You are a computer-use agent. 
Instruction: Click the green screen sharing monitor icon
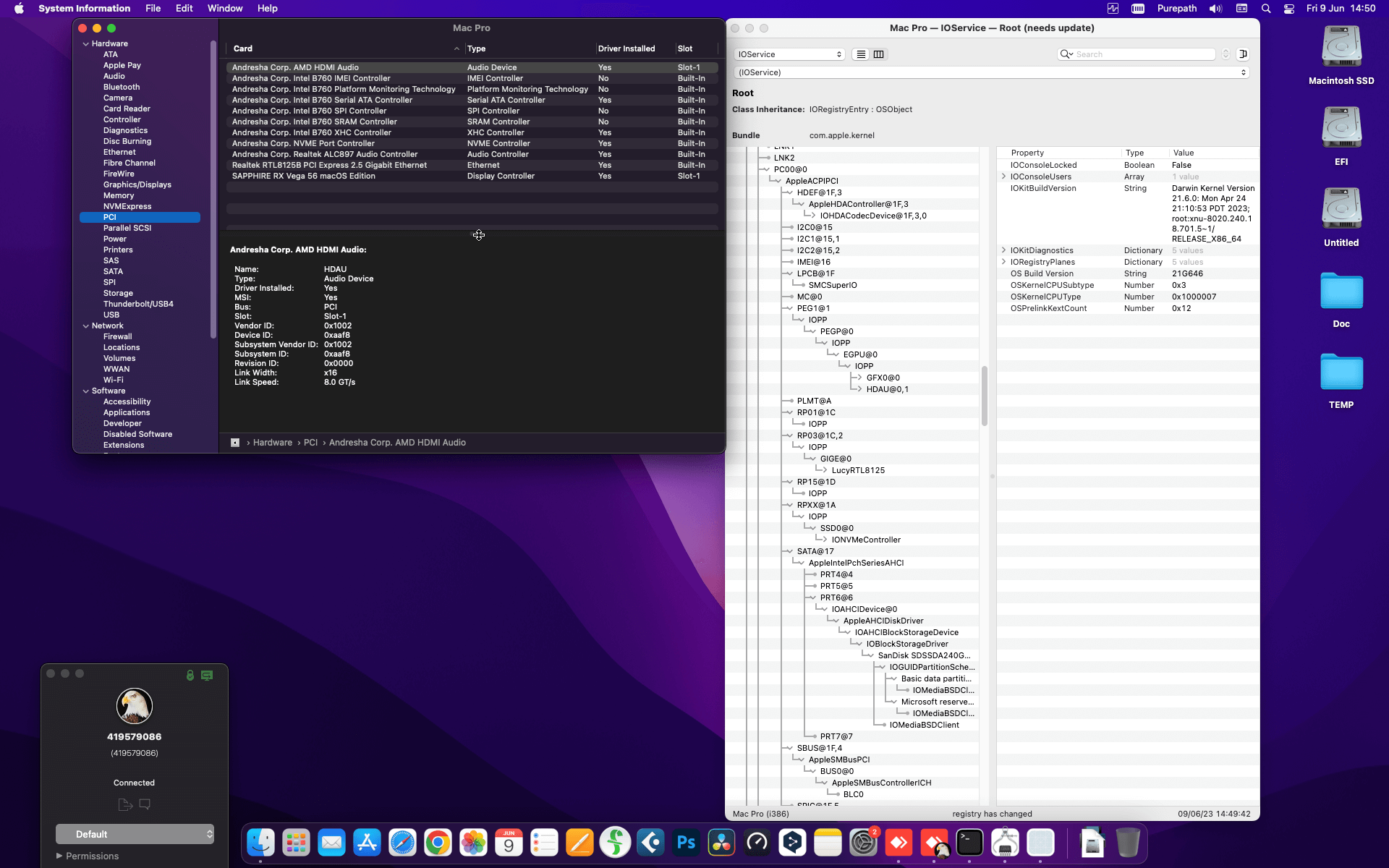[x=207, y=675]
